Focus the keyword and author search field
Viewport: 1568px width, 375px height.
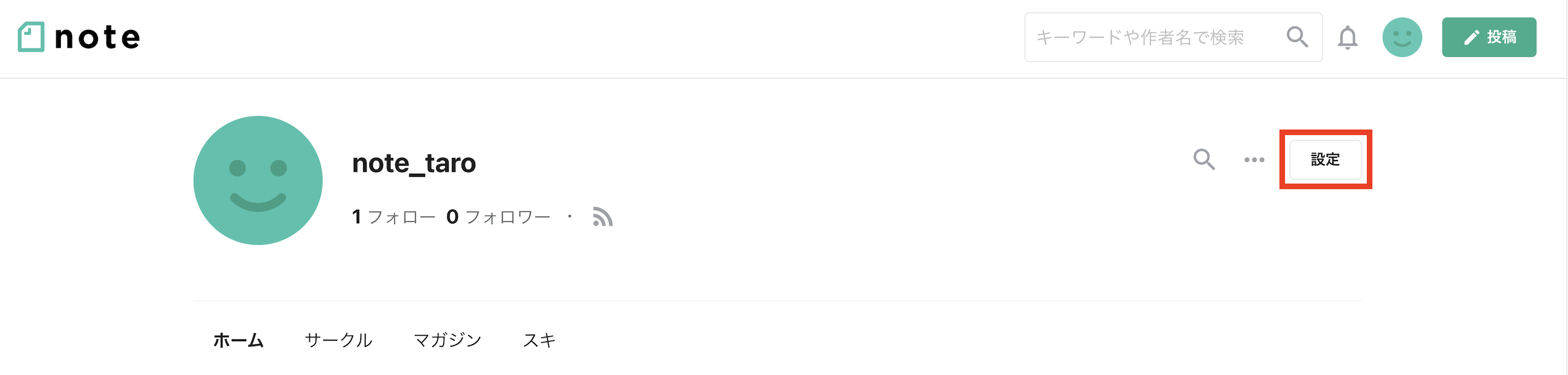coord(1150,37)
